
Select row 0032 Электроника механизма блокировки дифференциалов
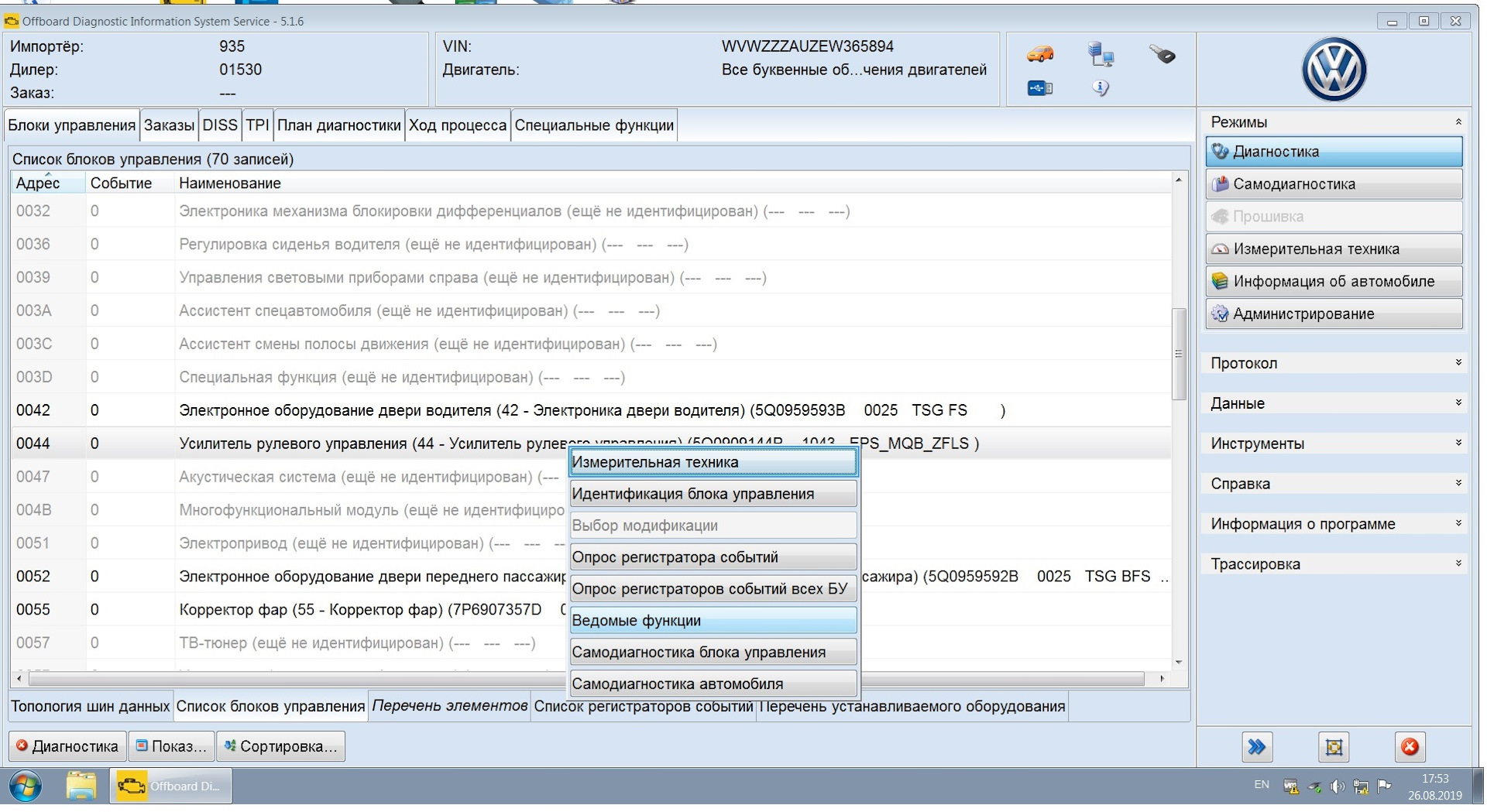point(590,211)
